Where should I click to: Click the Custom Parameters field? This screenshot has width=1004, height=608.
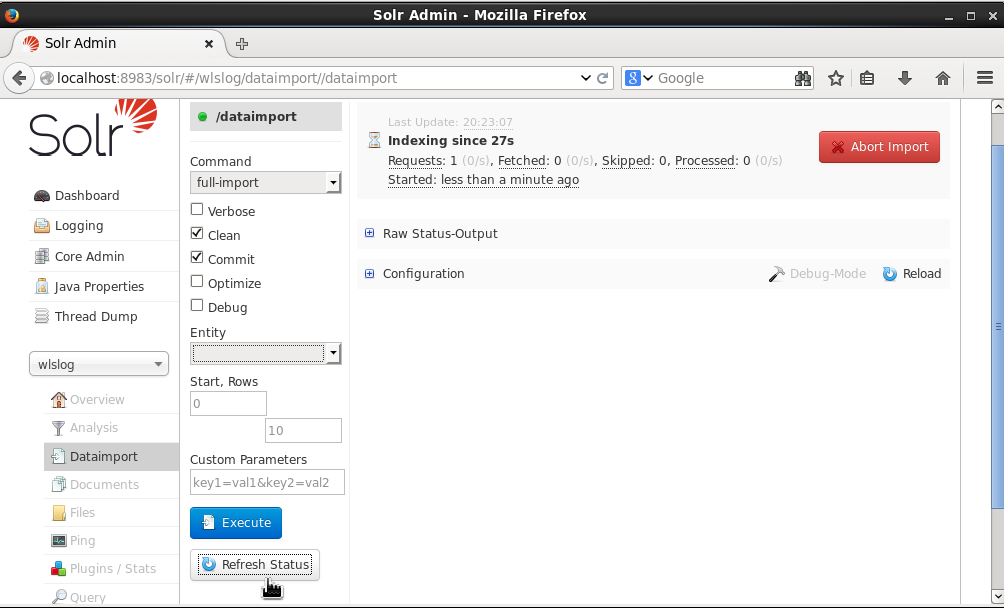(x=267, y=482)
